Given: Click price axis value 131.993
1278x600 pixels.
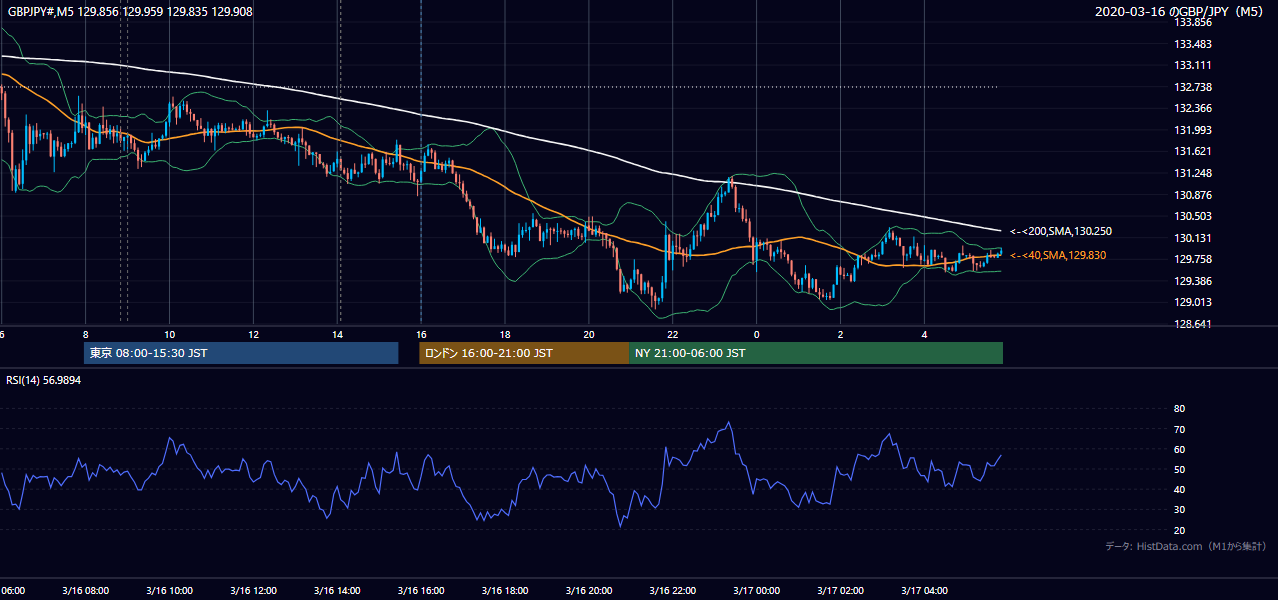Looking at the screenshot, I should (1192, 130).
